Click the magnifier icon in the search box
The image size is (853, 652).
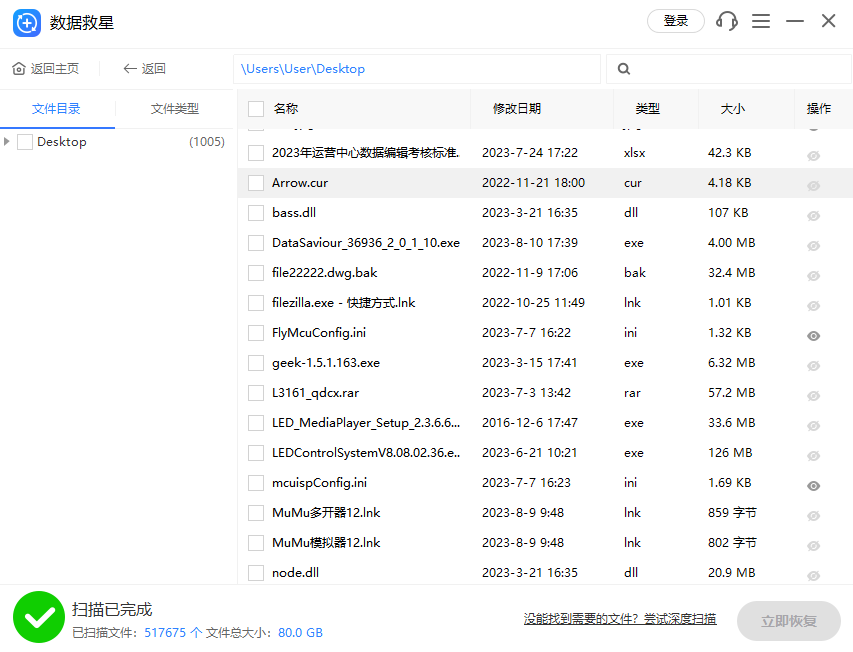click(x=622, y=68)
